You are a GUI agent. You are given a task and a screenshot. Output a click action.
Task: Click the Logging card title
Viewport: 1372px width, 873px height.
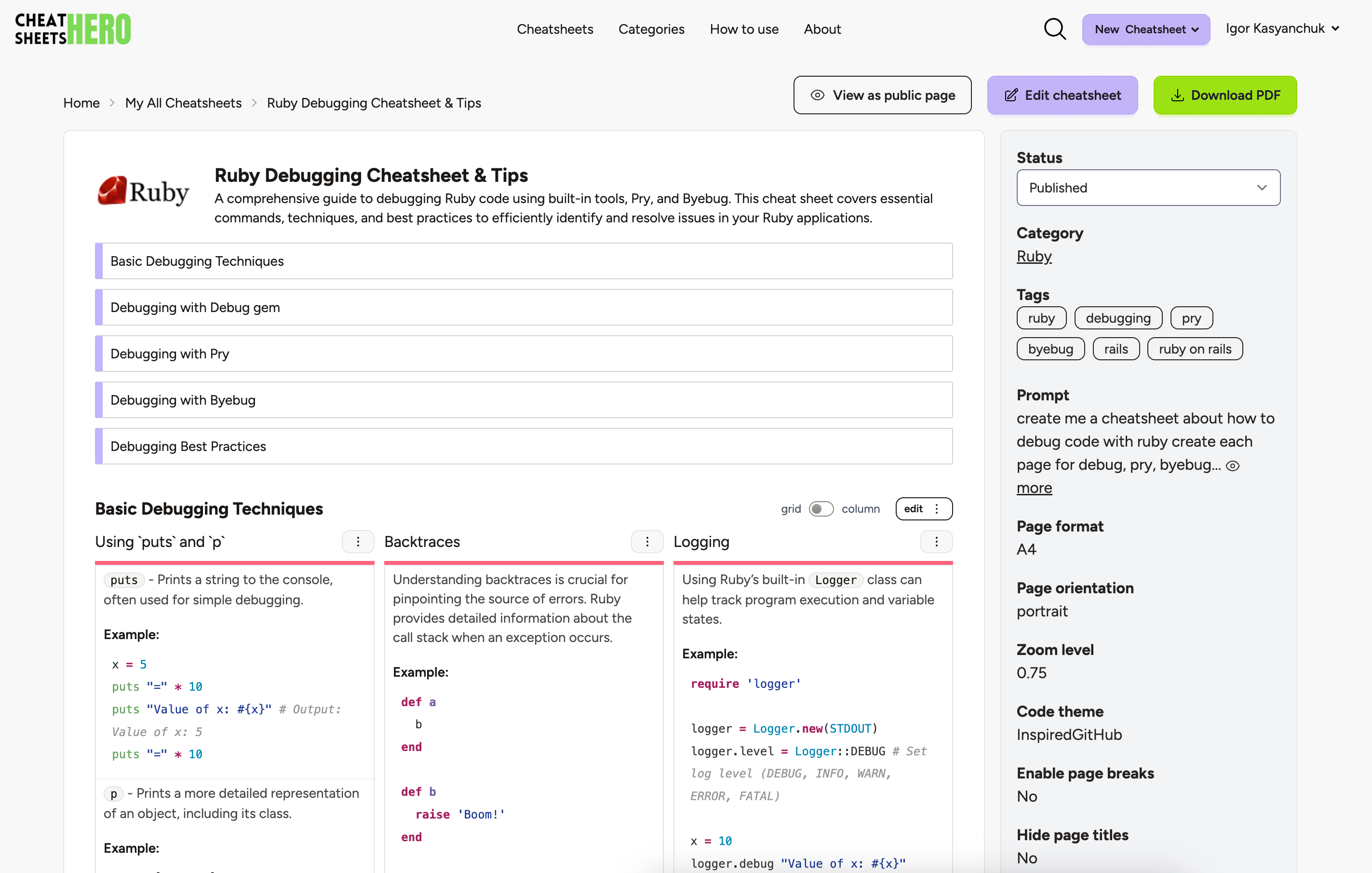click(701, 542)
